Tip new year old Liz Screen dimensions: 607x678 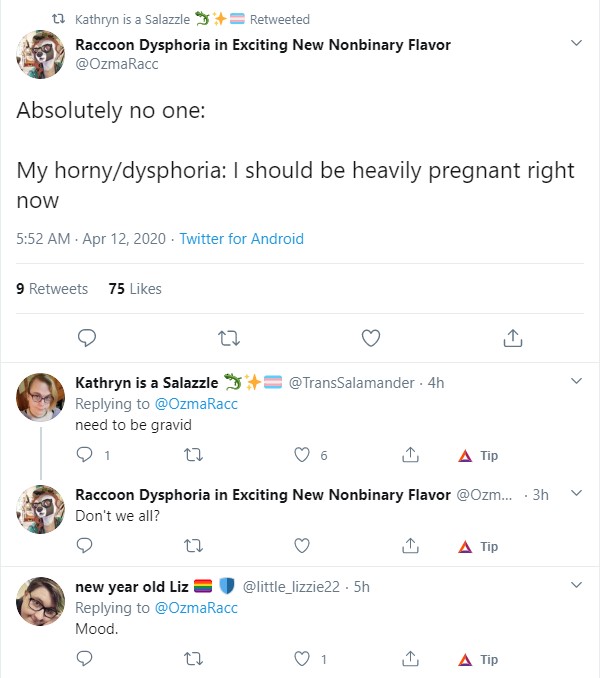click(x=478, y=659)
